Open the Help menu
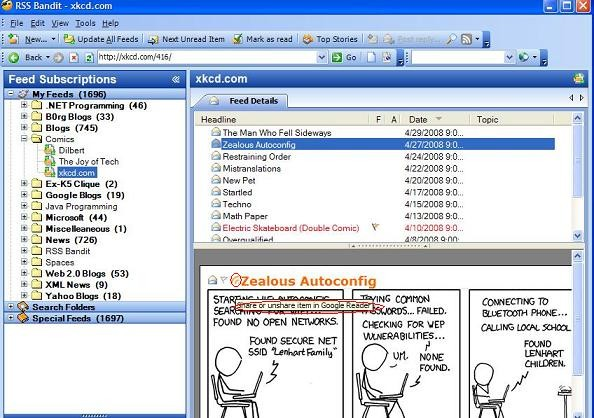The image size is (594, 418). click(110, 23)
